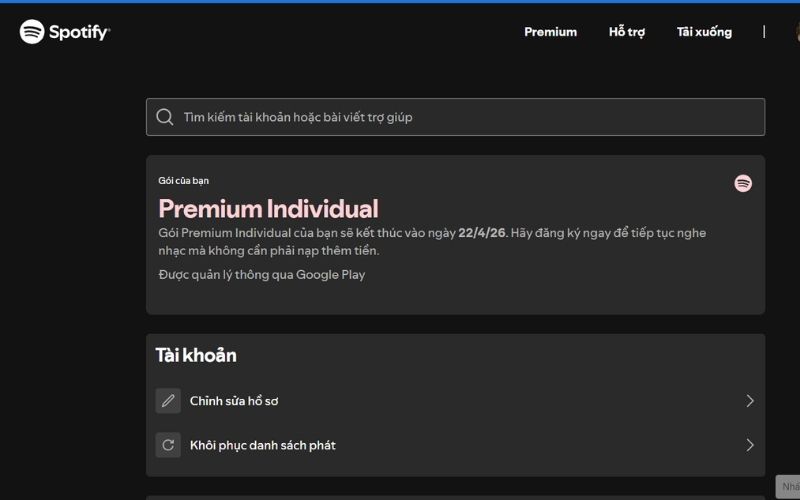800x500 pixels.
Task: Click the magnifier icon in search bar
Action: [164, 117]
